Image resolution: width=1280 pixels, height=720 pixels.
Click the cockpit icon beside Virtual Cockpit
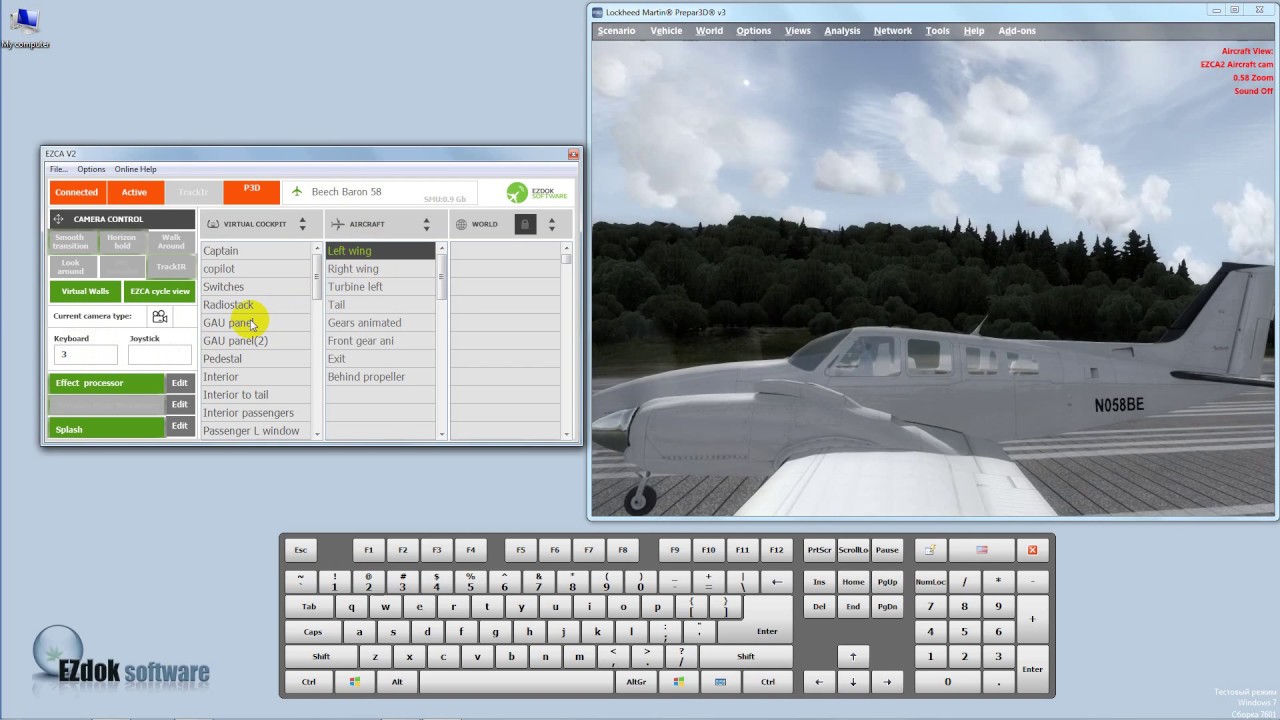213,224
